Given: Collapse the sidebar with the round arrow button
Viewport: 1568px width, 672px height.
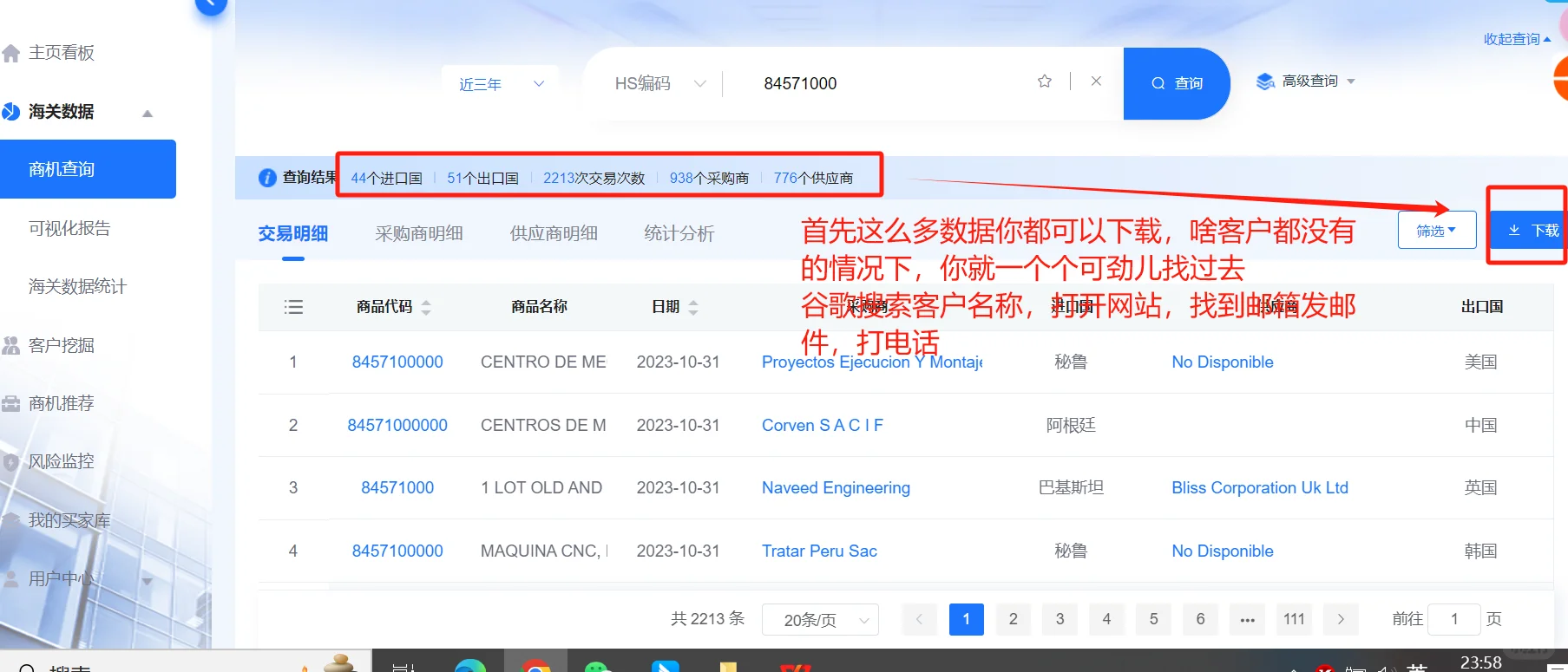Looking at the screenshot, I should 211,4.
